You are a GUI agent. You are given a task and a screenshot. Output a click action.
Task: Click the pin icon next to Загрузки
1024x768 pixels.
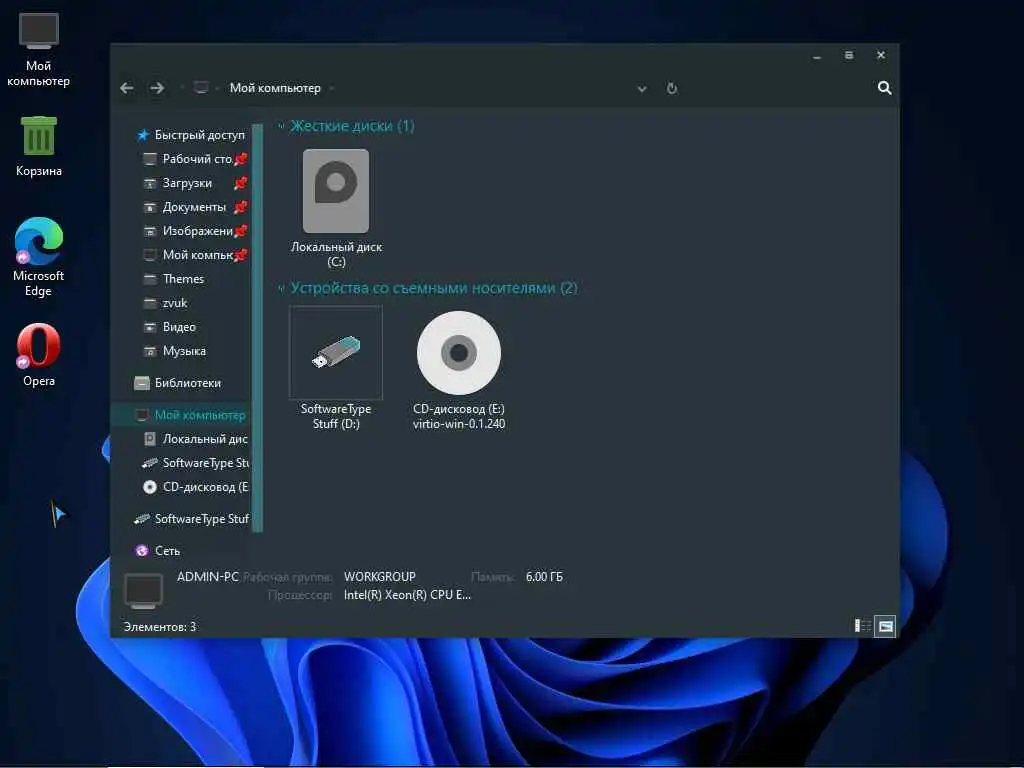(240, 184)
